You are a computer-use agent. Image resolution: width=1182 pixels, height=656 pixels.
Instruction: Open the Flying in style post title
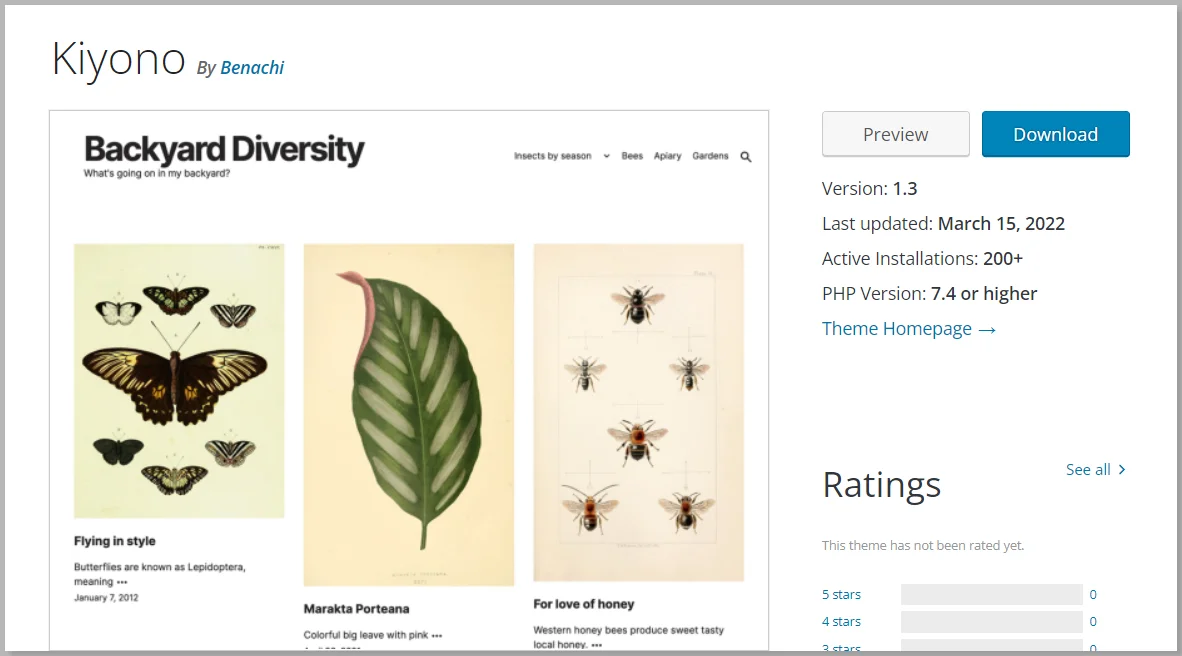115,541
